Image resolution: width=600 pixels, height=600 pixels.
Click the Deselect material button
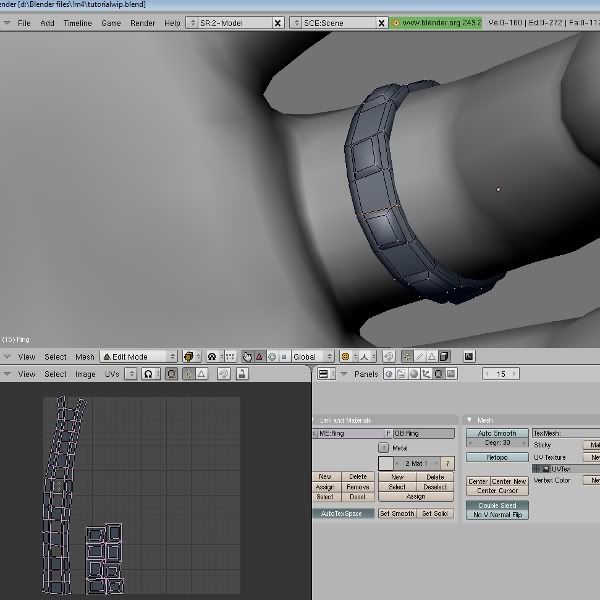click(x=435, y=487)
